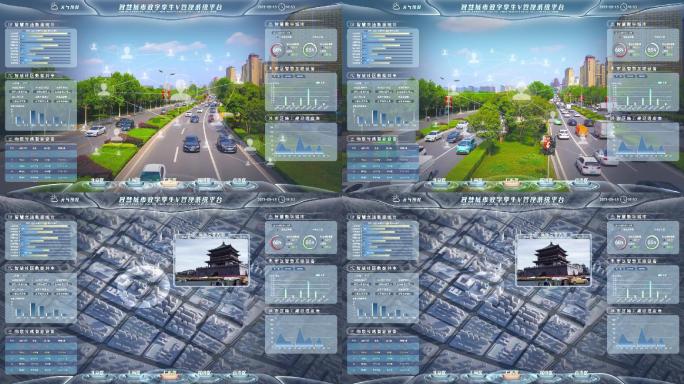
Task: Open the tower photo popup on the map without a ring
Action: pyautogui.click(x=553, y=260)
